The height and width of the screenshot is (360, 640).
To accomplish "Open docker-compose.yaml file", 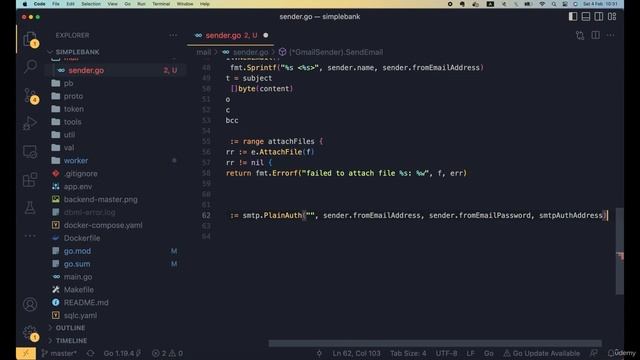I will pos(103,225).
